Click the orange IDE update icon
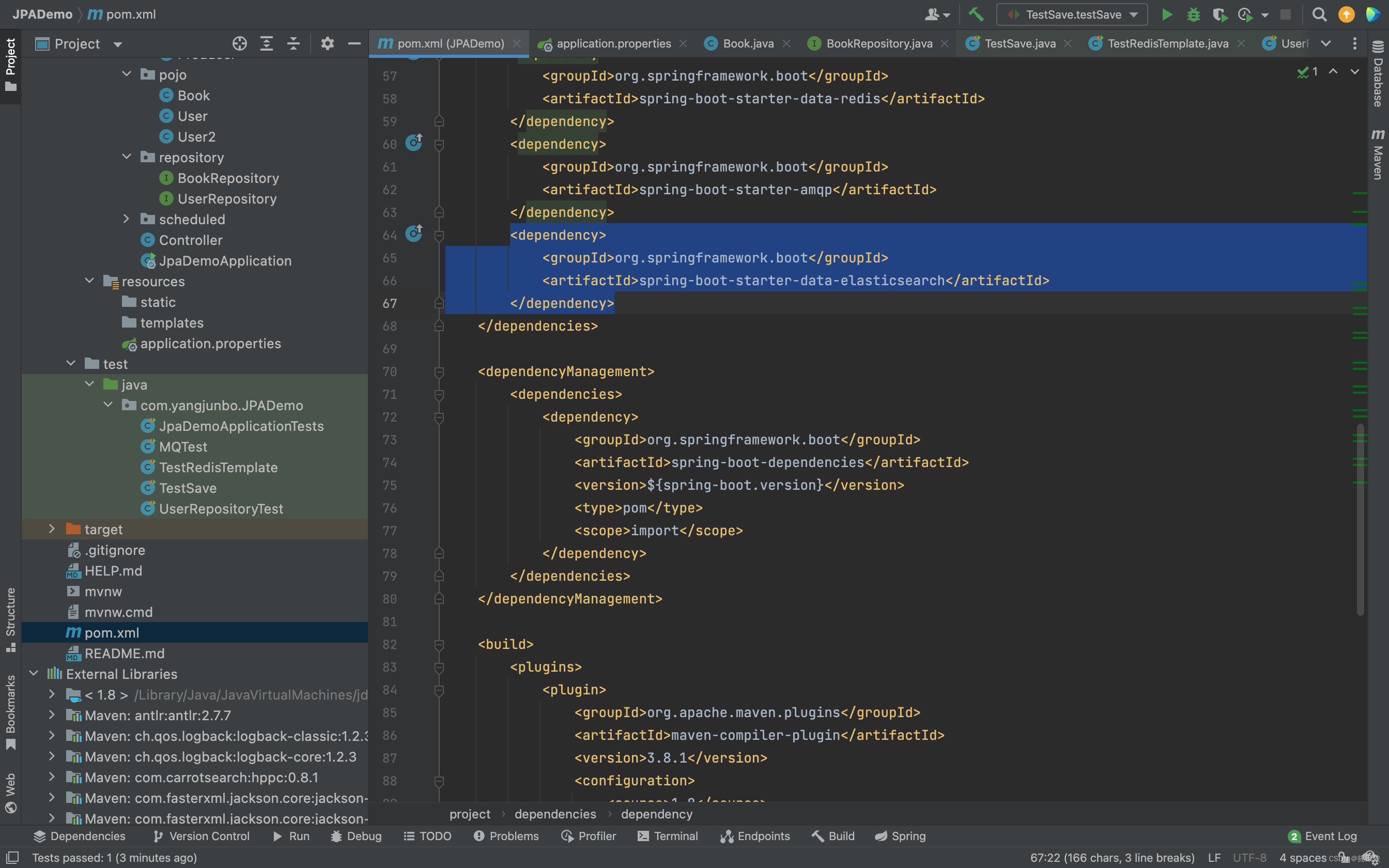This screenshot has width=1389, height=868. 1346,14
